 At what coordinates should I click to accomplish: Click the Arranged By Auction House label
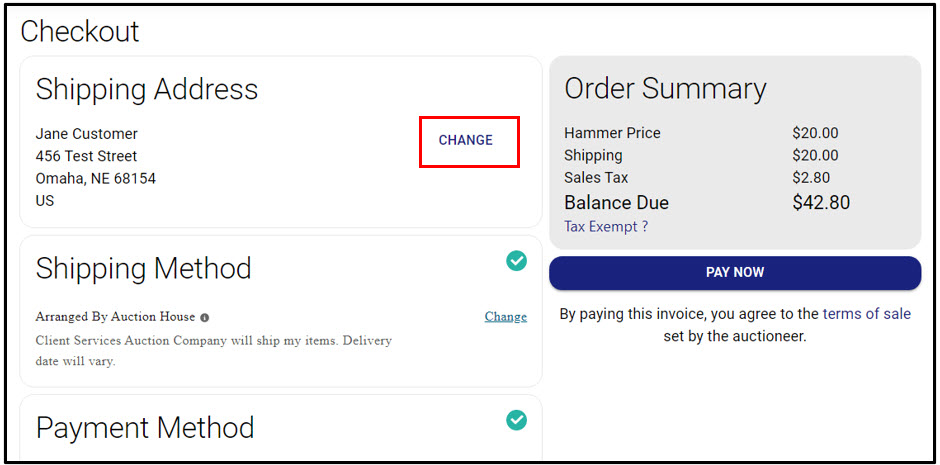(115, 317)
